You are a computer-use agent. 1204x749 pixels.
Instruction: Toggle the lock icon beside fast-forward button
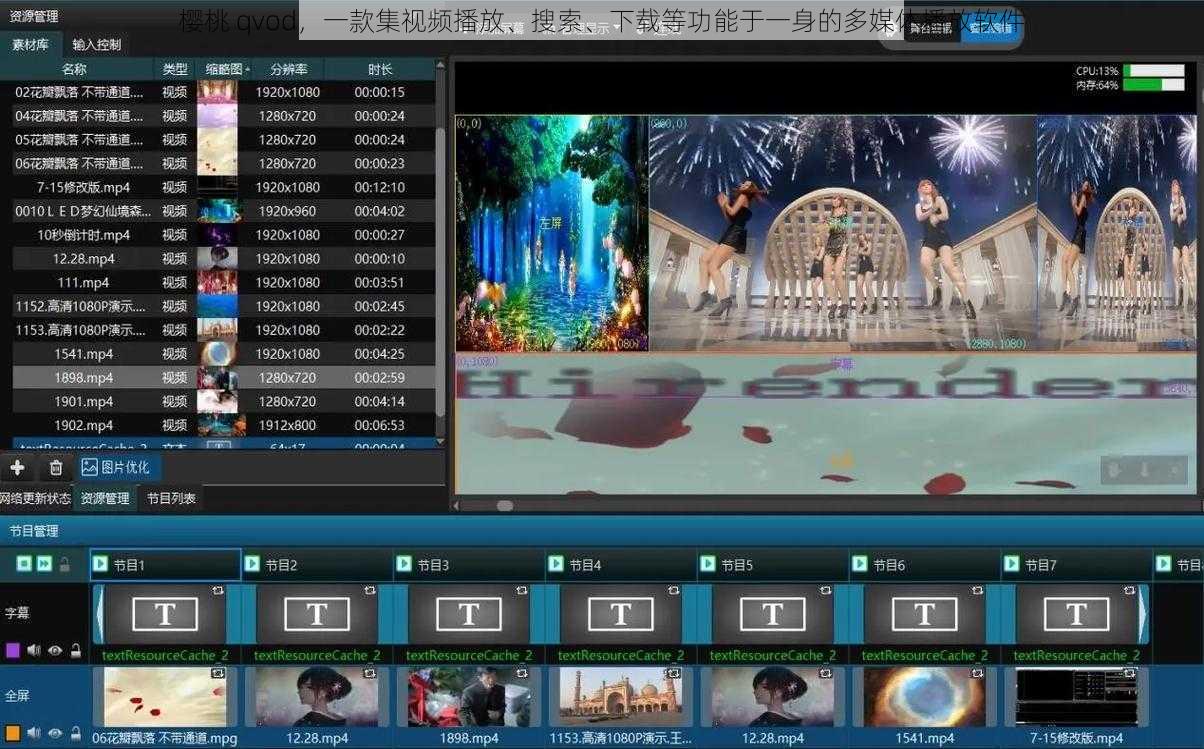tap(65, 565)
